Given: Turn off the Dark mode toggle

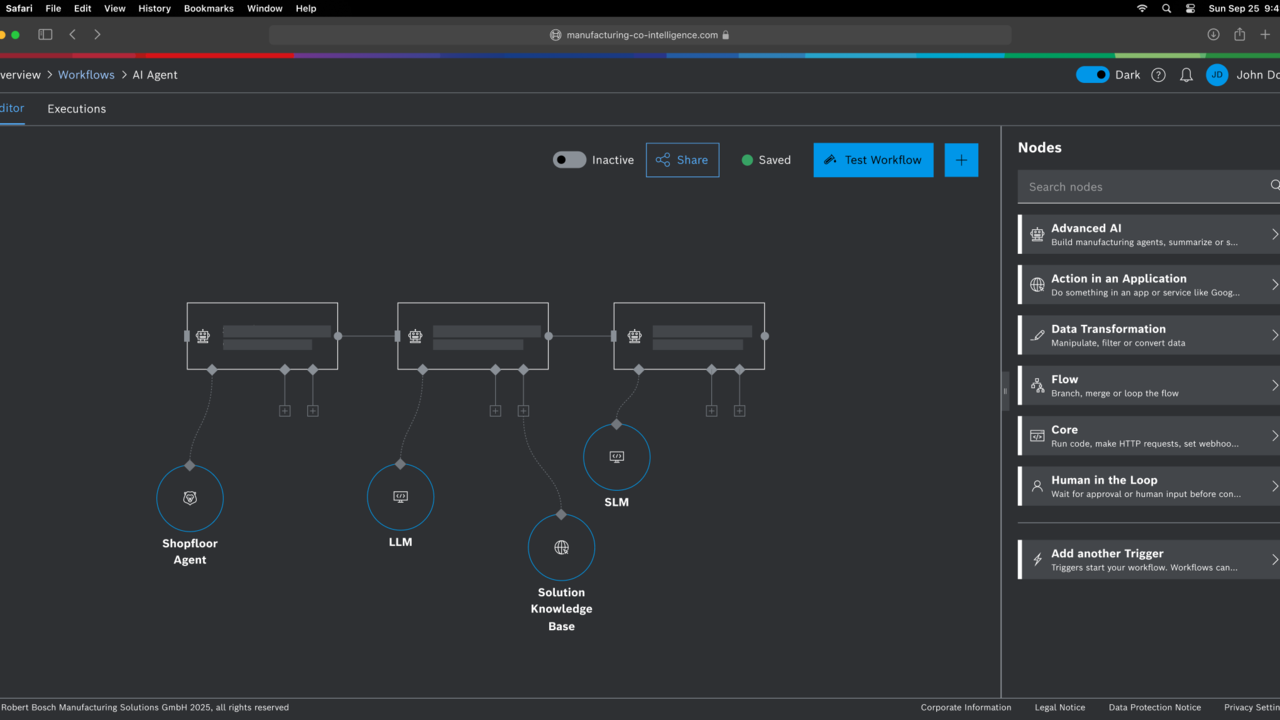Looking at the screenshot, I should pos(1092,75).
